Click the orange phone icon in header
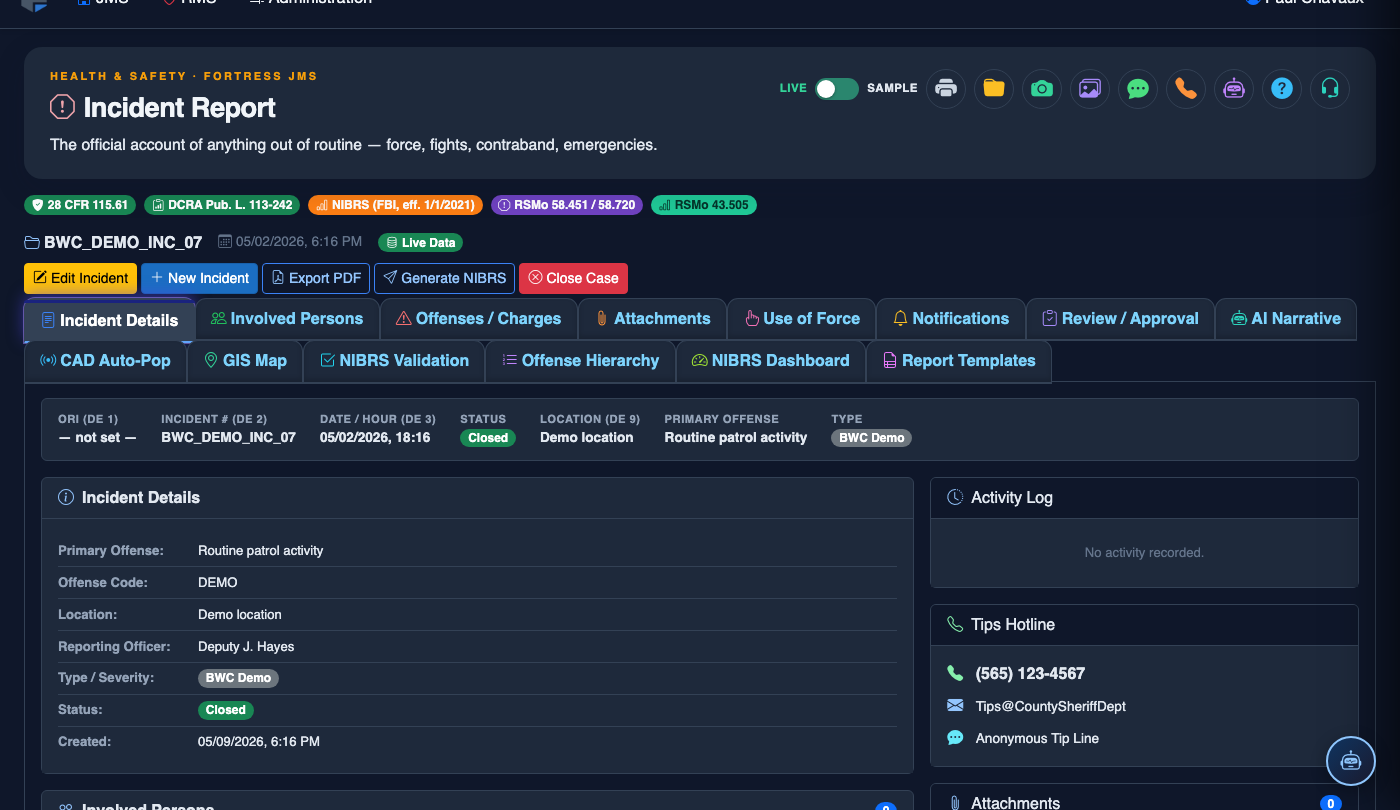The image size is (1400, 810). (x=1186, y=88)
